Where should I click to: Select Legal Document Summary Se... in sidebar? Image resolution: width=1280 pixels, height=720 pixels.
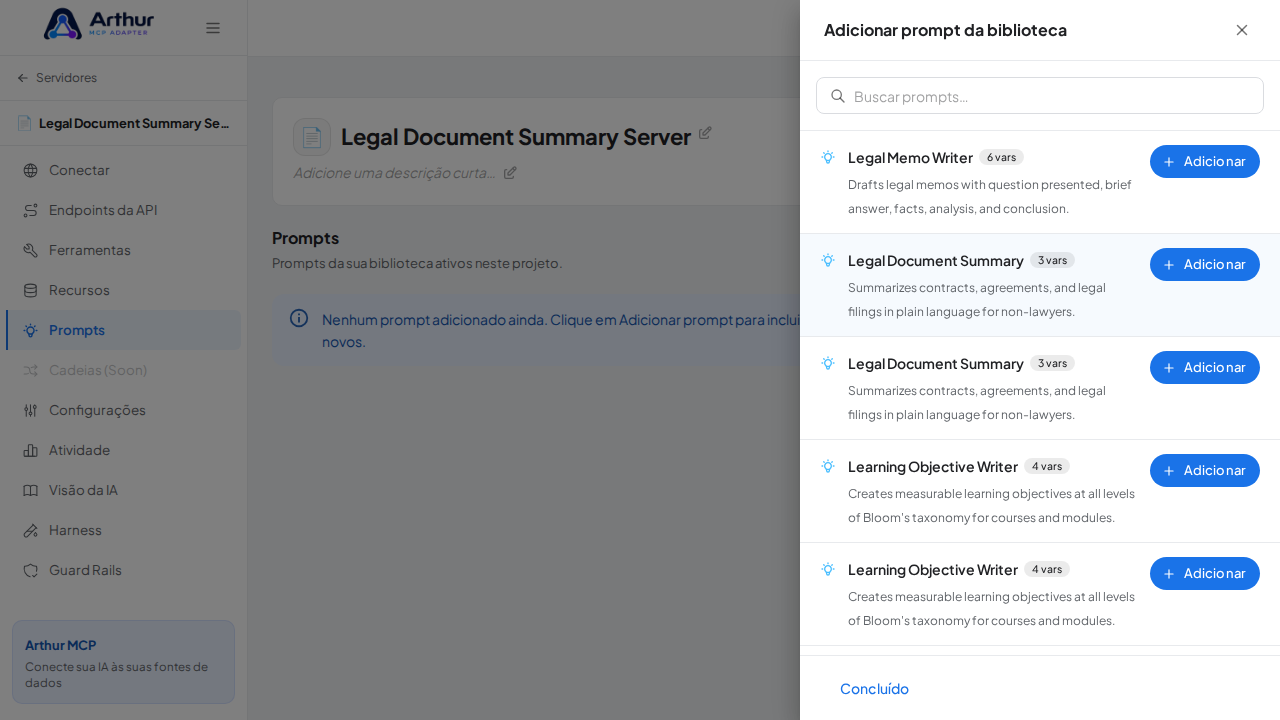click(123, 123)
